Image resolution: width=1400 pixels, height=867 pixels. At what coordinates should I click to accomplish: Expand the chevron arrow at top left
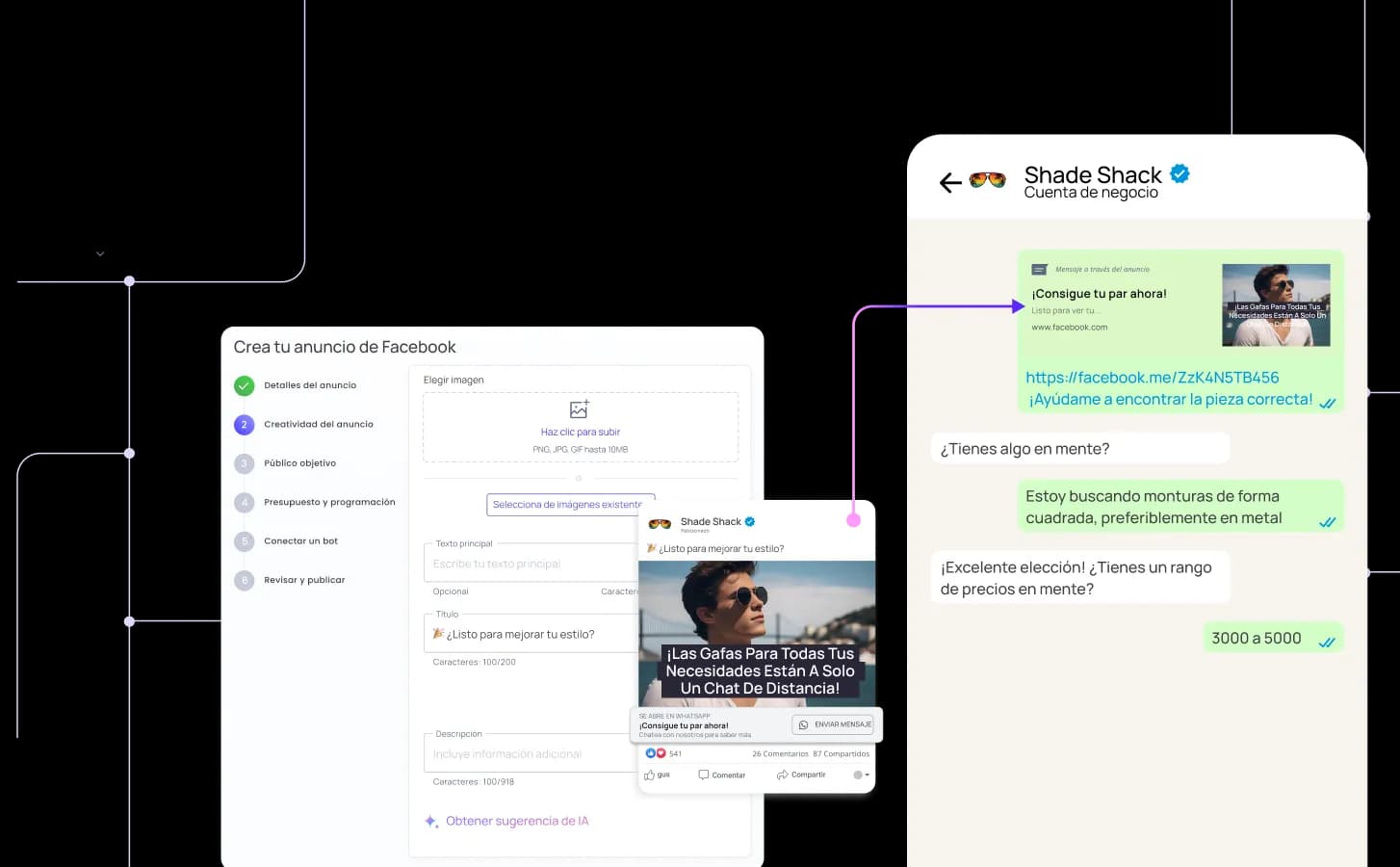(x=100, y=253)
